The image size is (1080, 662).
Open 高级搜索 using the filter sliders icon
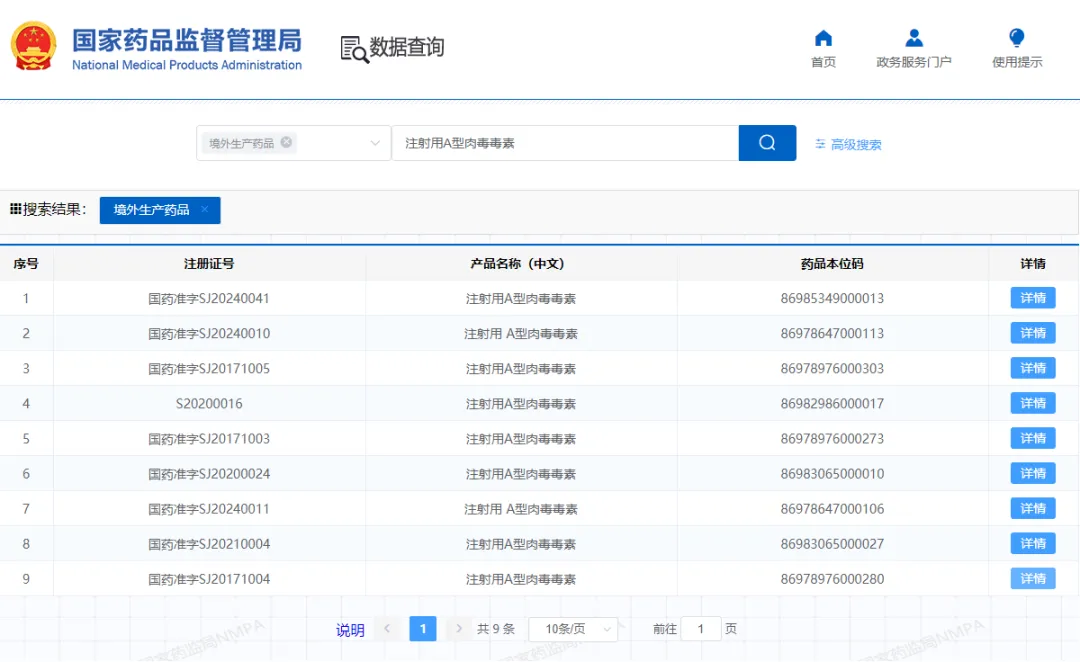(x=819, y=144)
